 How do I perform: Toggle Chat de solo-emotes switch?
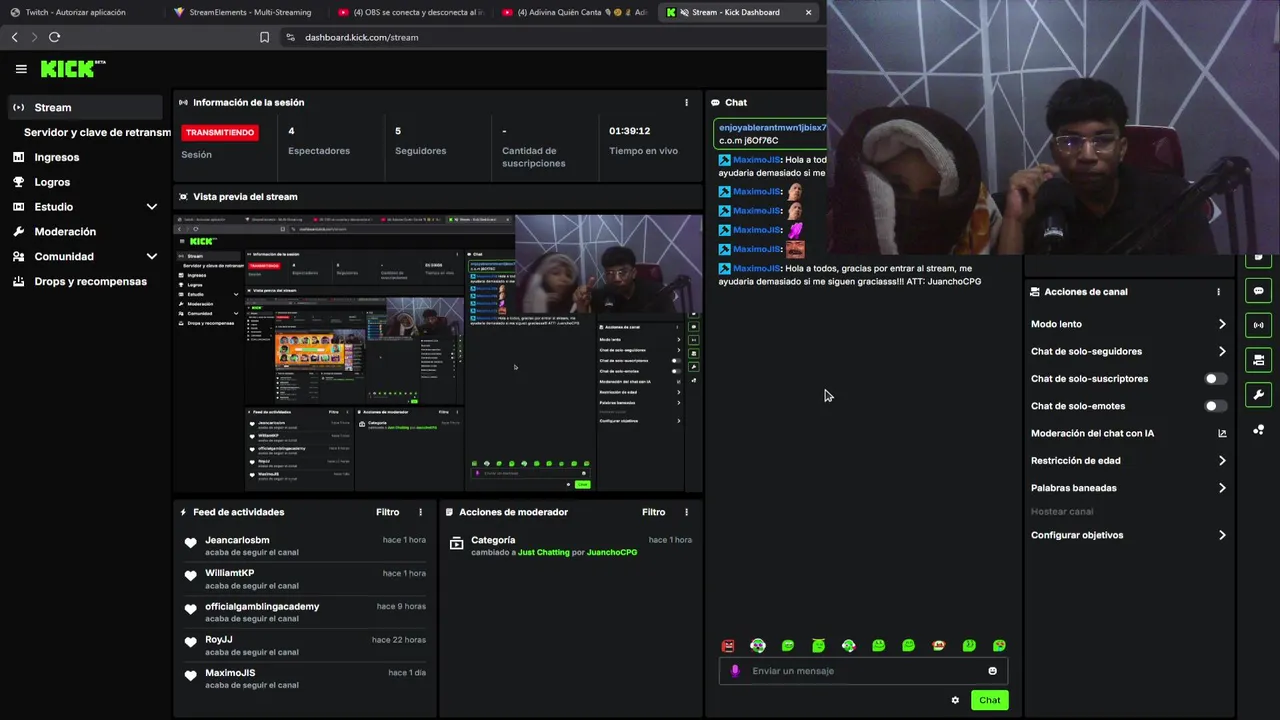[1215, 406]
